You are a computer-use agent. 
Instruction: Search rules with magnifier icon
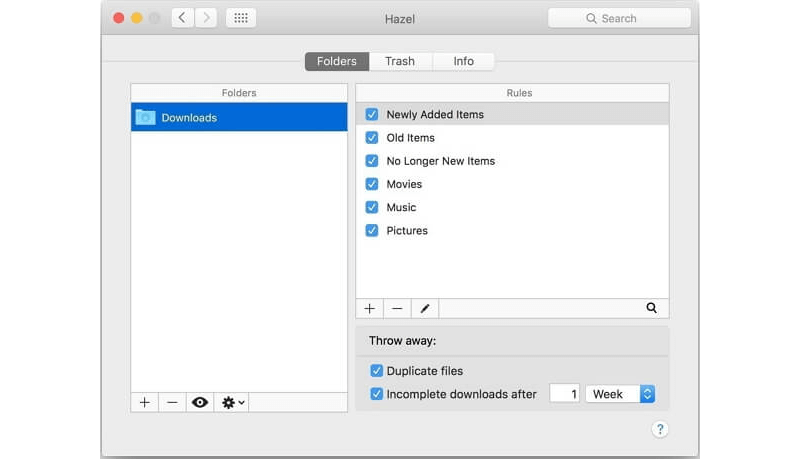[652, 308]
